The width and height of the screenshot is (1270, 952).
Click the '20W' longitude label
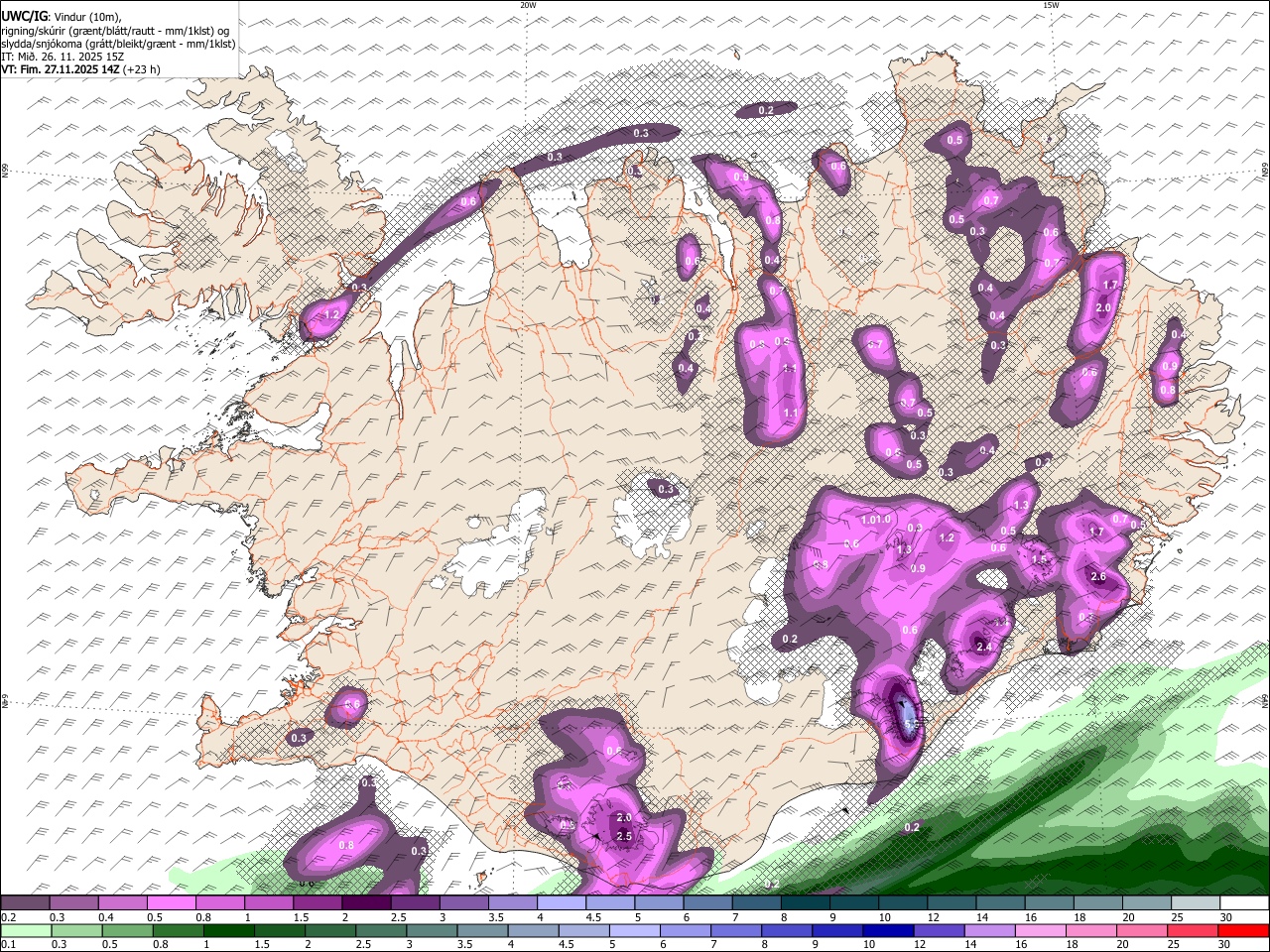(x=528, y=5)
